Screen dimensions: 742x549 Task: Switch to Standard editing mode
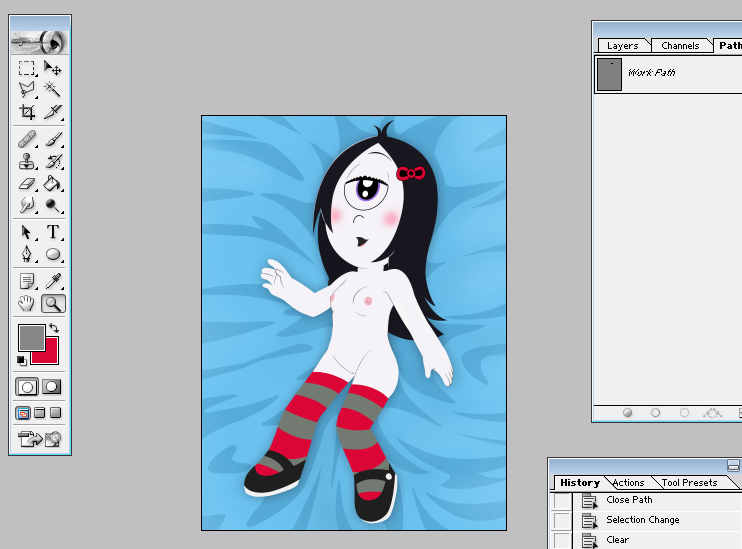click(x=27, y=386)
